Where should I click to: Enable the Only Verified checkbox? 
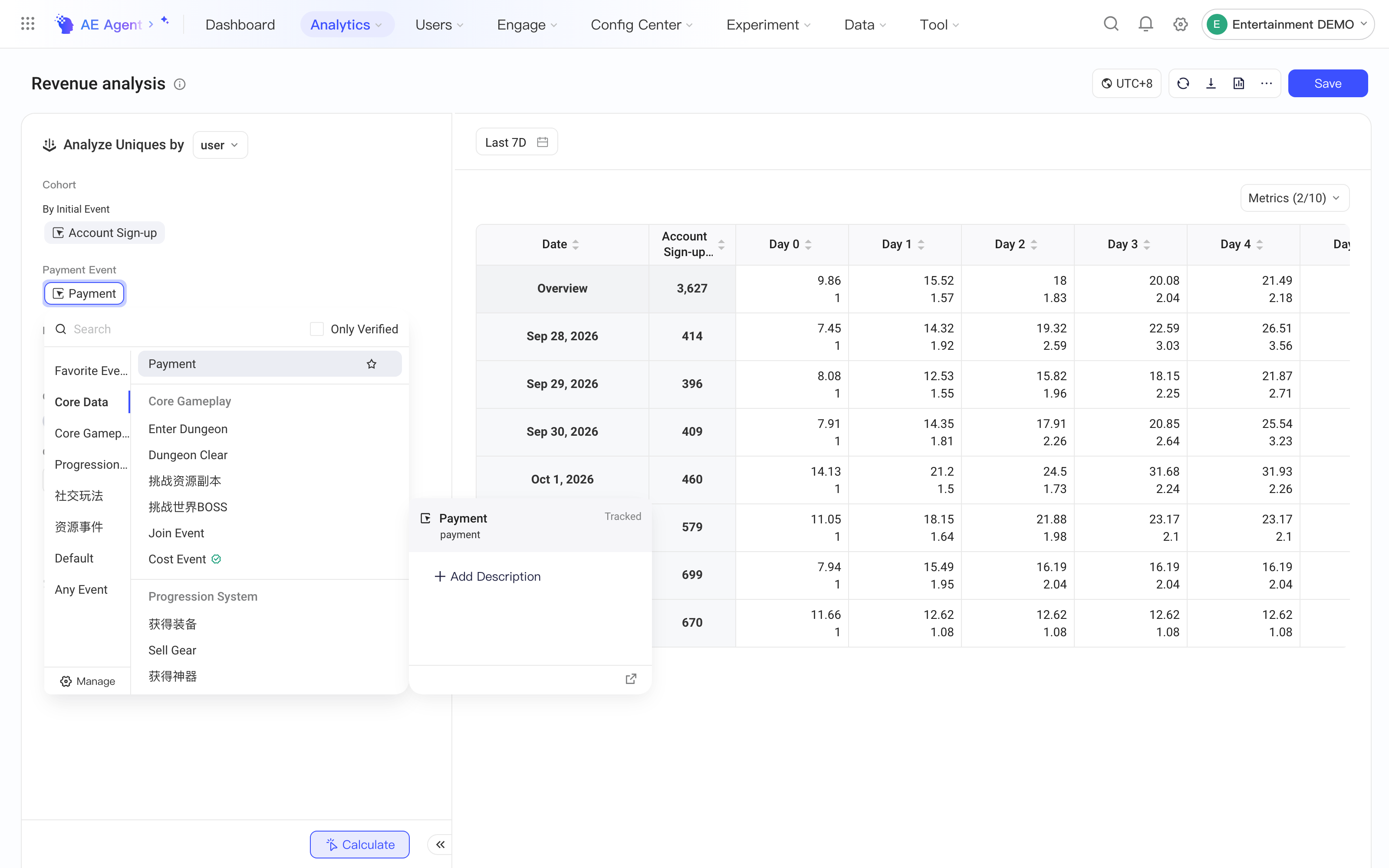coord(317,329)
